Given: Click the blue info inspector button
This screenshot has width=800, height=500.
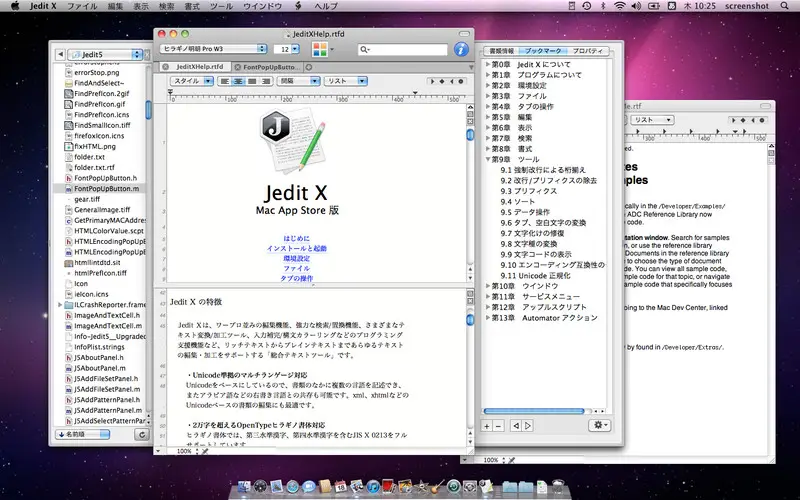Looking at the screenshot, I should point(461,49).
